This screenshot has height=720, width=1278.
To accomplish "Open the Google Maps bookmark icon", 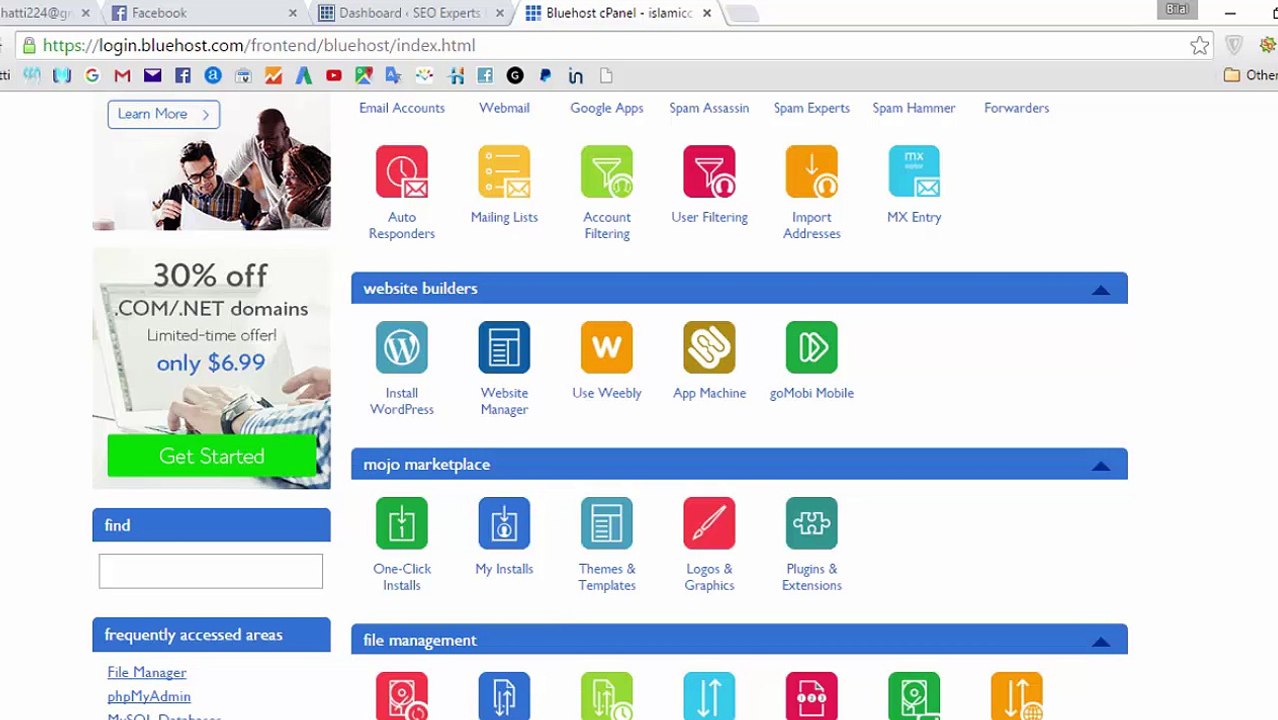I will [x=364, y=75].
